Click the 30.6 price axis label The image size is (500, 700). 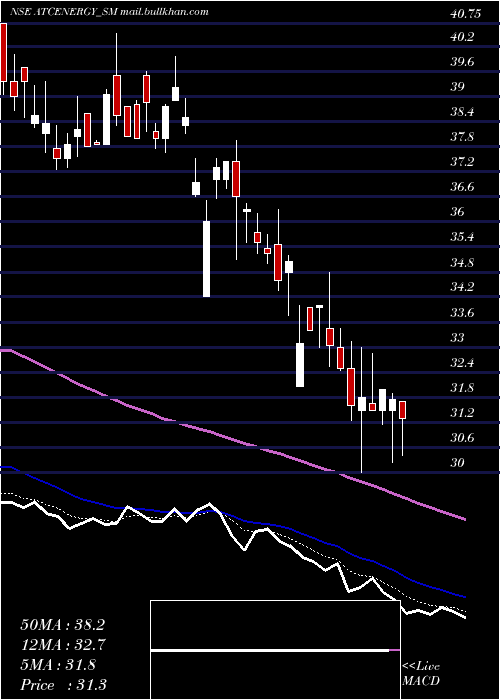pos(462,438)
